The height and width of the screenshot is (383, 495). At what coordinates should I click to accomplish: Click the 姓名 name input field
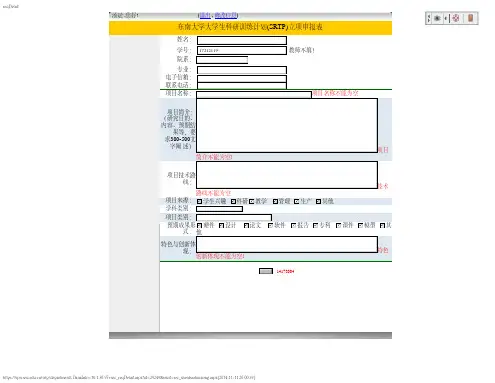(242, 40)
